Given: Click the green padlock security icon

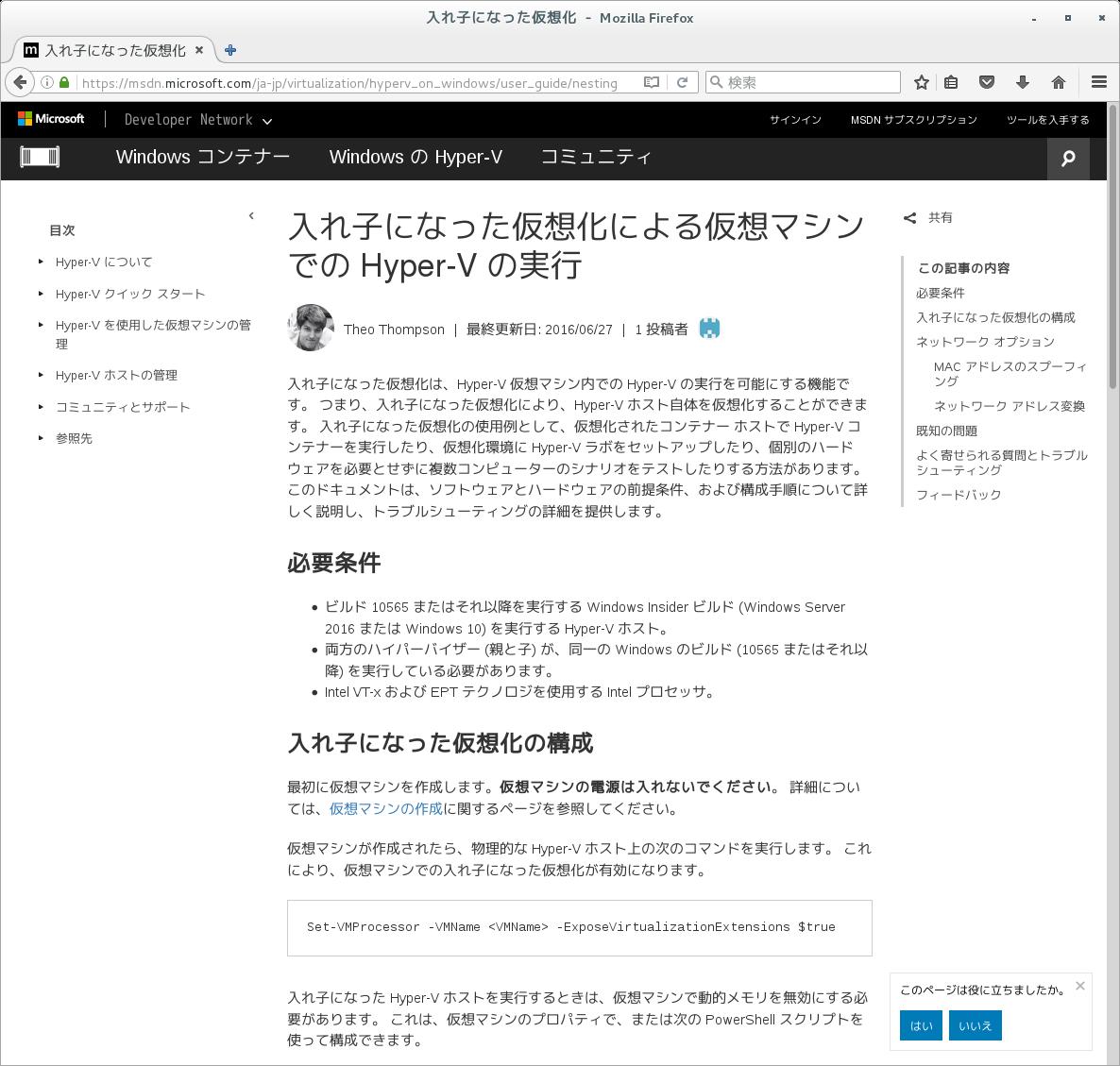Looking at the screenshot, I should (64, 82).
